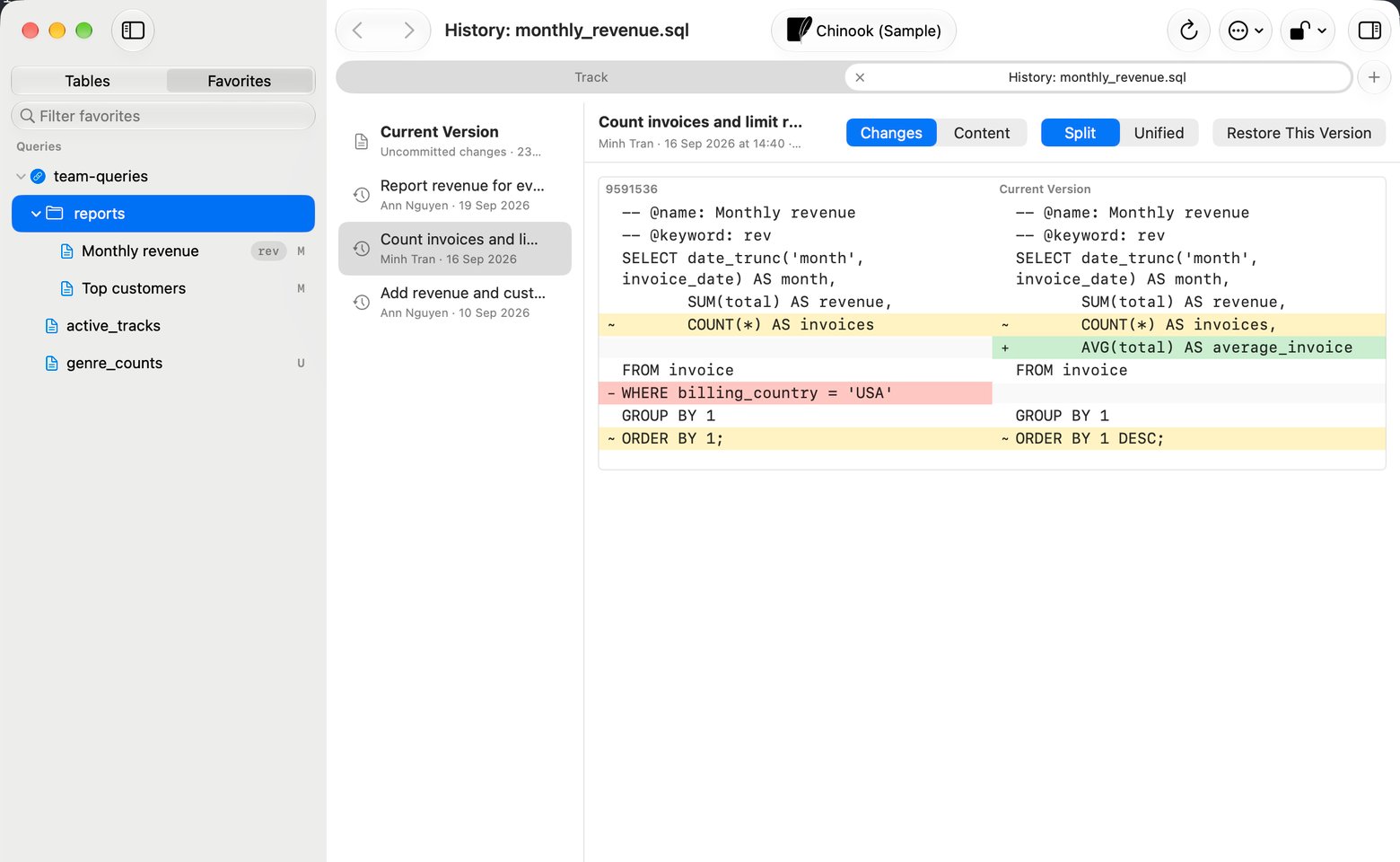Go forward with the right chevron

pyautogui.click(x=409, y=31)
